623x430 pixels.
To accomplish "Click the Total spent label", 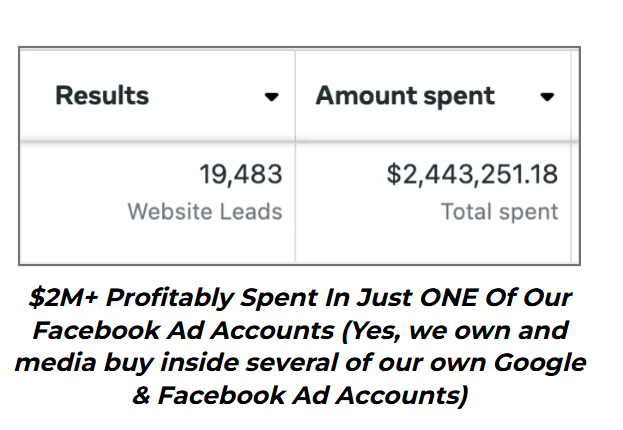I will (x=499, y=211).
